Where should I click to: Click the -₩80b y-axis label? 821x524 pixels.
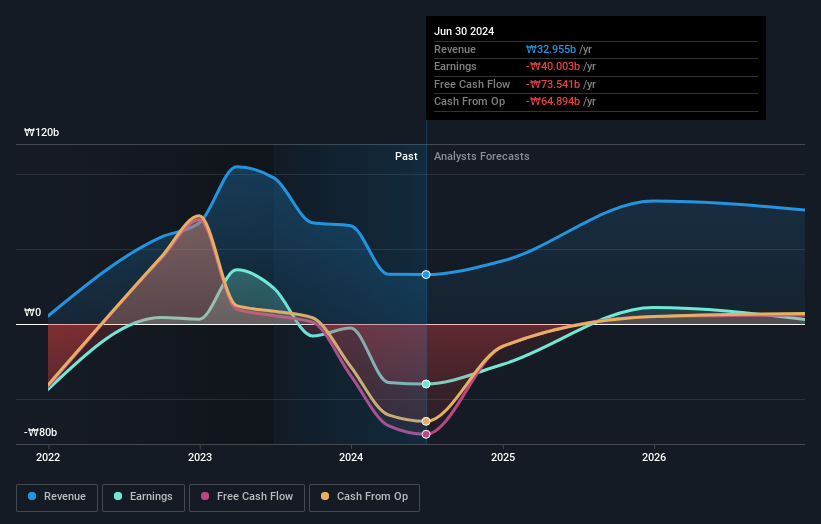tap(40, 432)
